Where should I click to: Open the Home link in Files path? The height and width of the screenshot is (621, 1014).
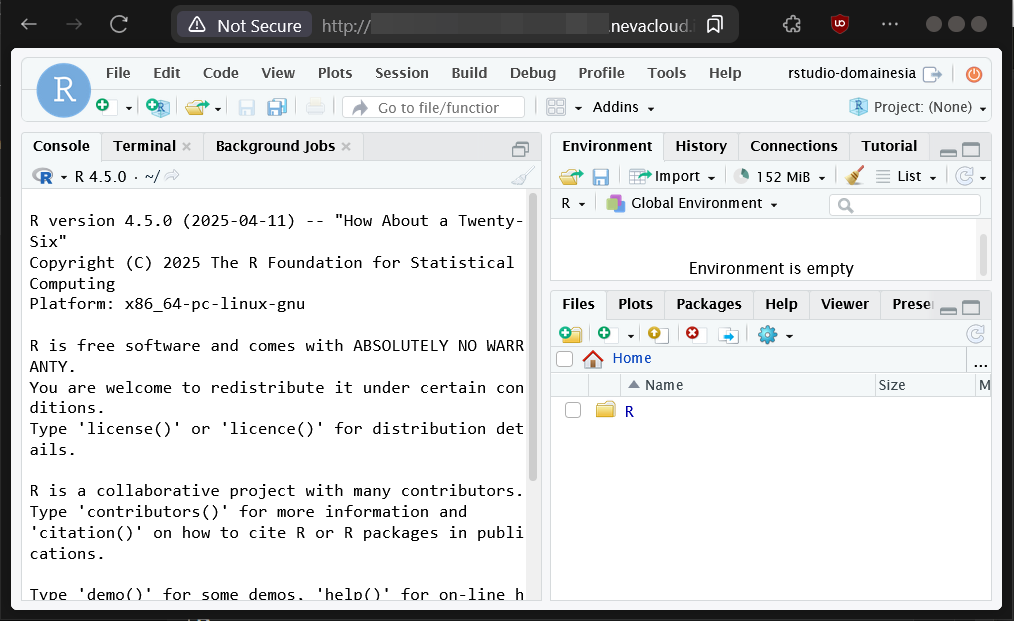click(x=632, y=358)
